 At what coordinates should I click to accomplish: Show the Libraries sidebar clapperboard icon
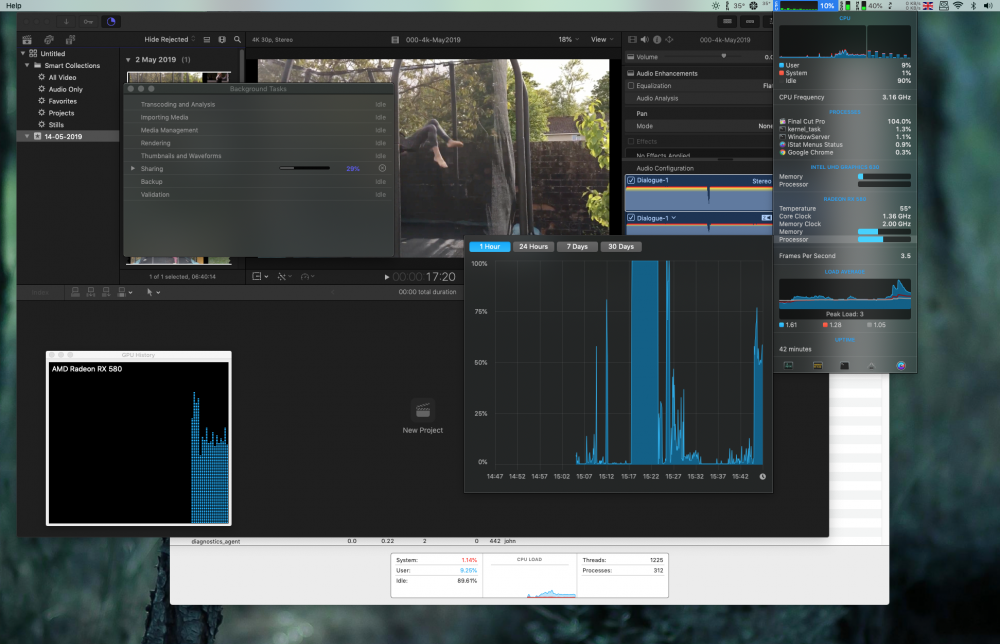[27, 40]
